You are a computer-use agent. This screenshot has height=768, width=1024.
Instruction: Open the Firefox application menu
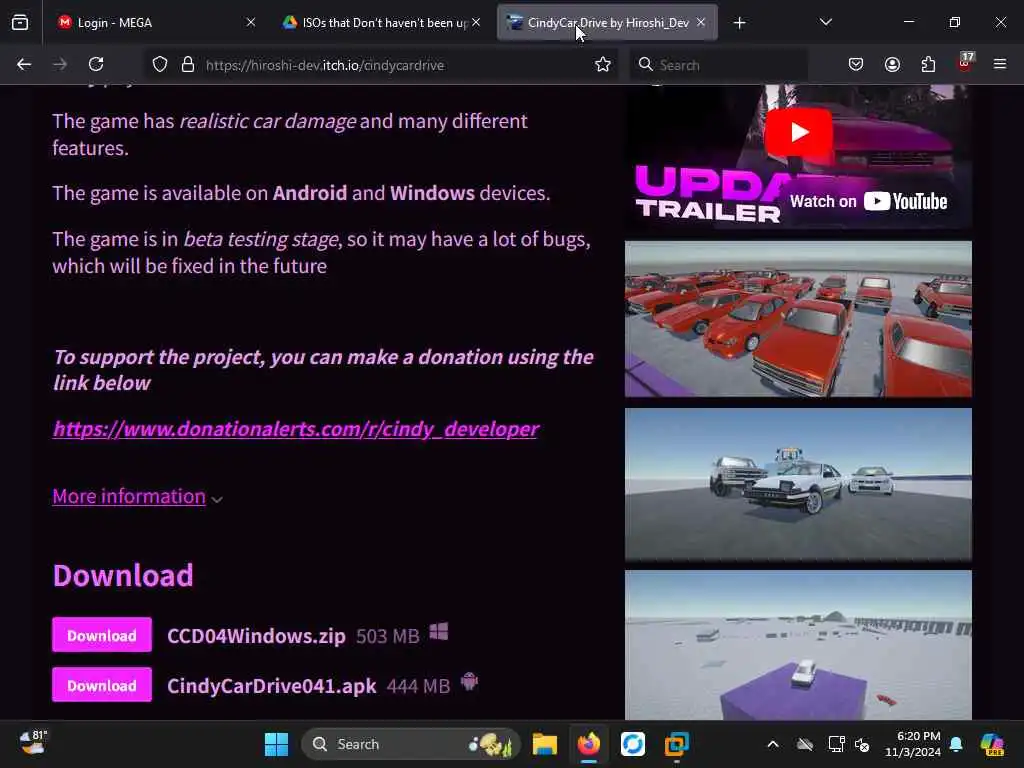click(x=1000, y=64)
